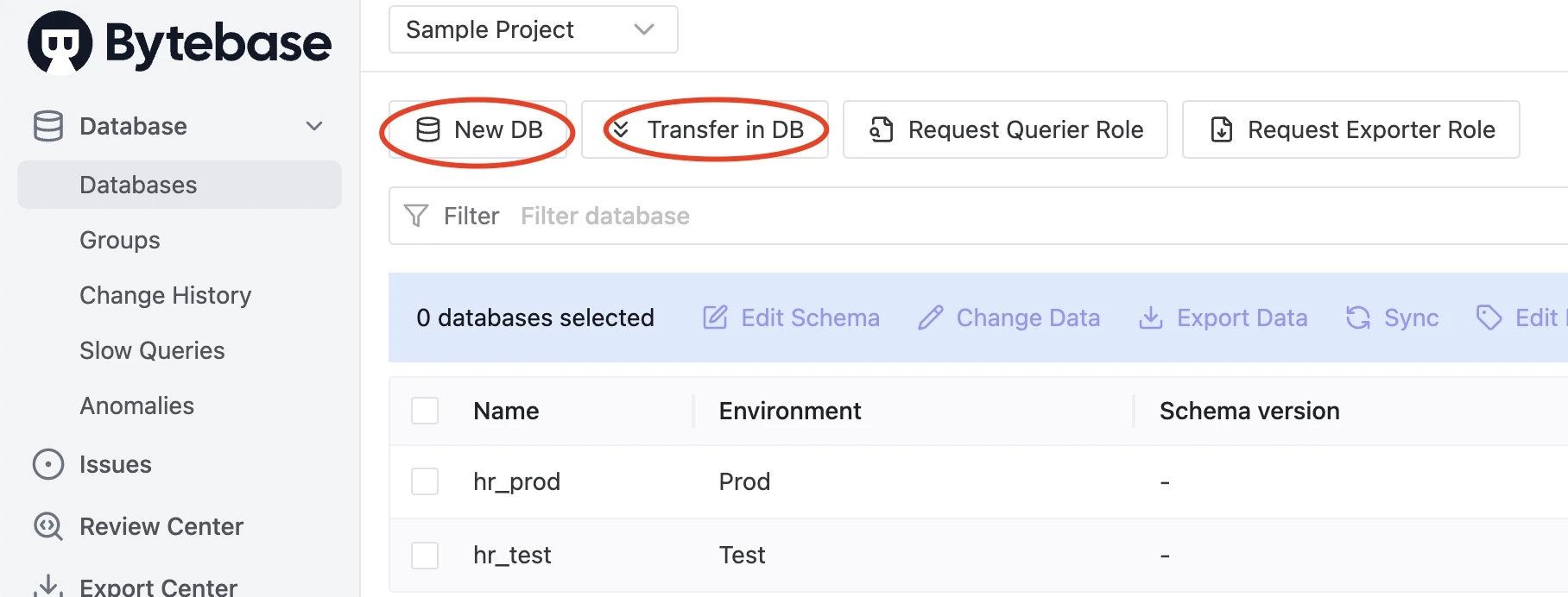Viewport: 1568px width, 597px height.
Task: Go to Review Center
Action: pos(161,526)
